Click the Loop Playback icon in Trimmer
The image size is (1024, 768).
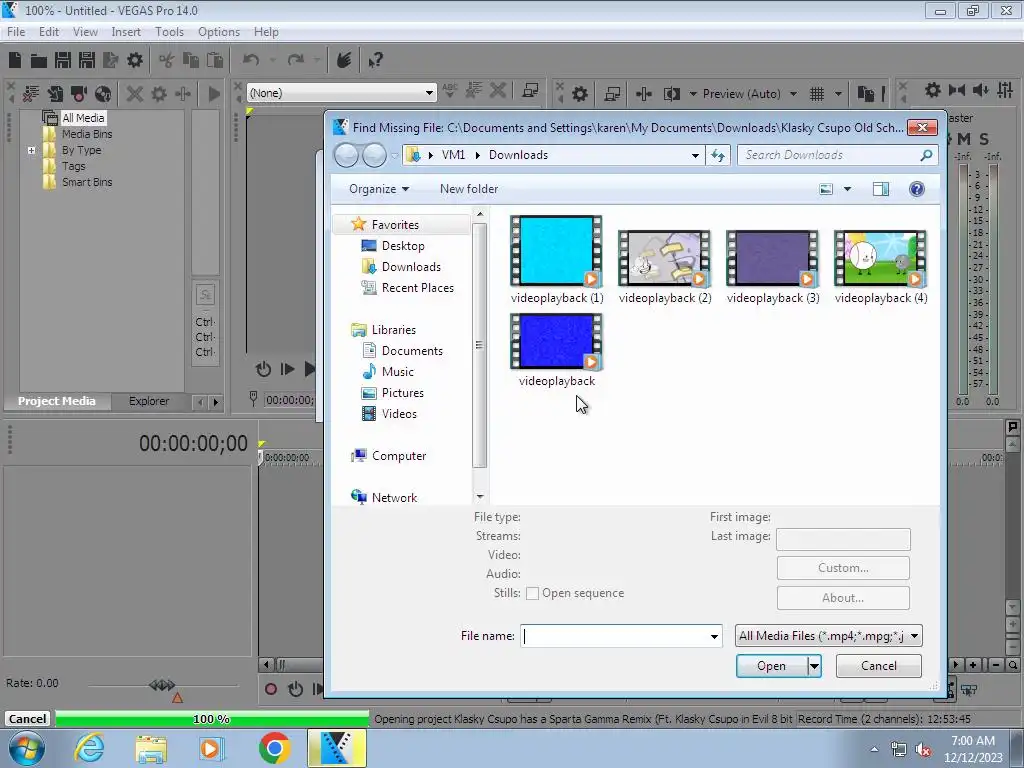[263, 369]
